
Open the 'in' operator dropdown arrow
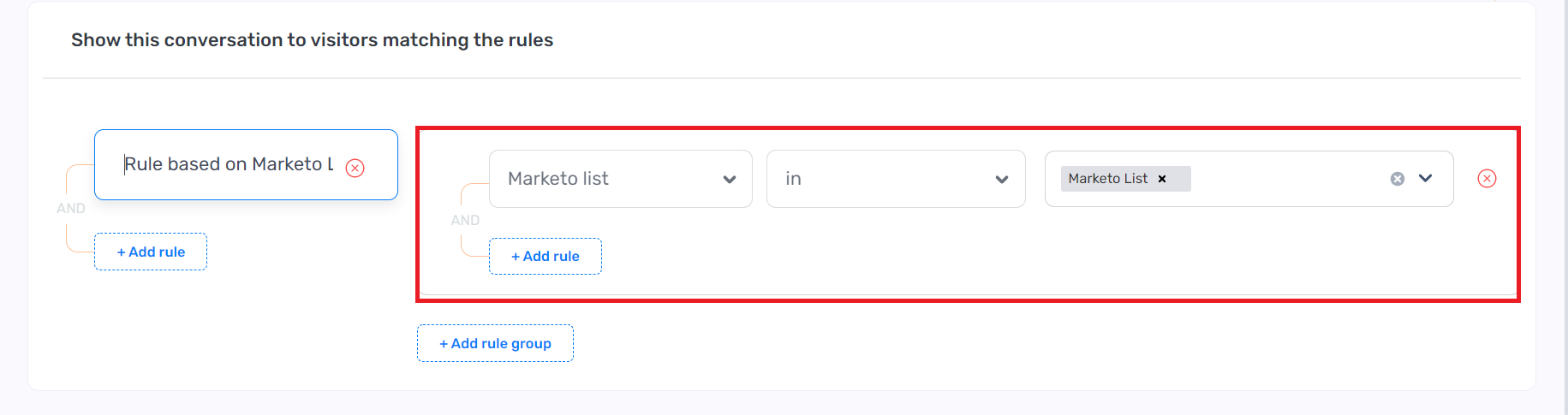click(x=1001, y=179)
